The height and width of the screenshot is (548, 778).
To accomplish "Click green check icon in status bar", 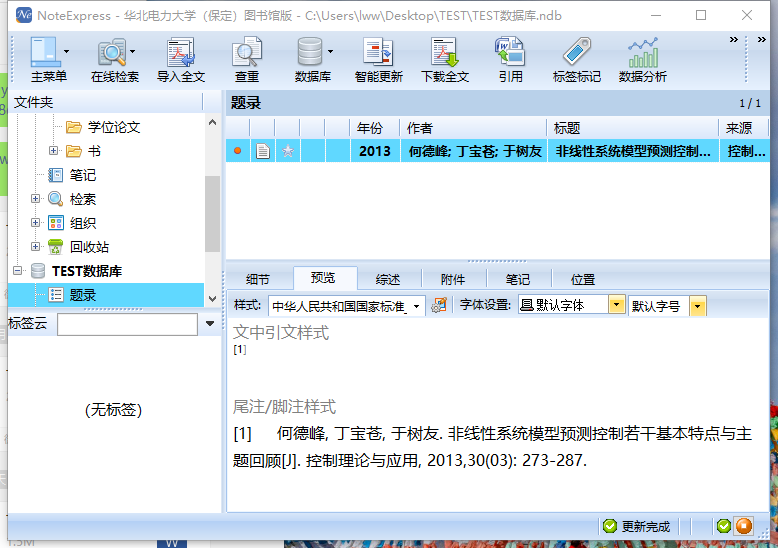I will [724, 526].
